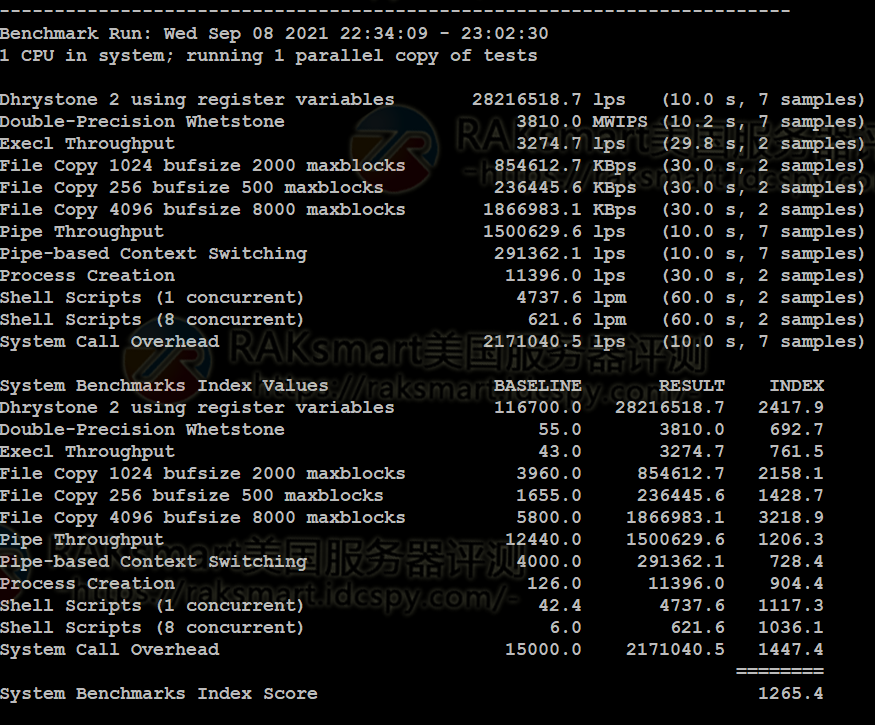
Task: Select the Whetstone index 692.7
Action: [x=796, y=430]
